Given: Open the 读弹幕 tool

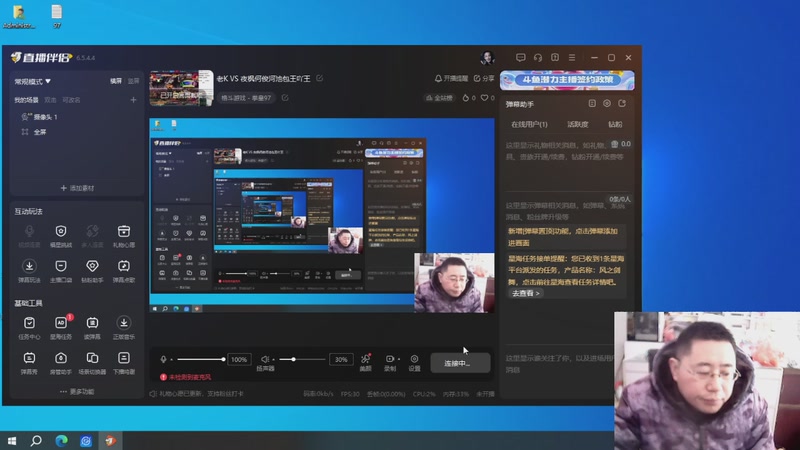Looking at the screenshot, I should (92, 328).
